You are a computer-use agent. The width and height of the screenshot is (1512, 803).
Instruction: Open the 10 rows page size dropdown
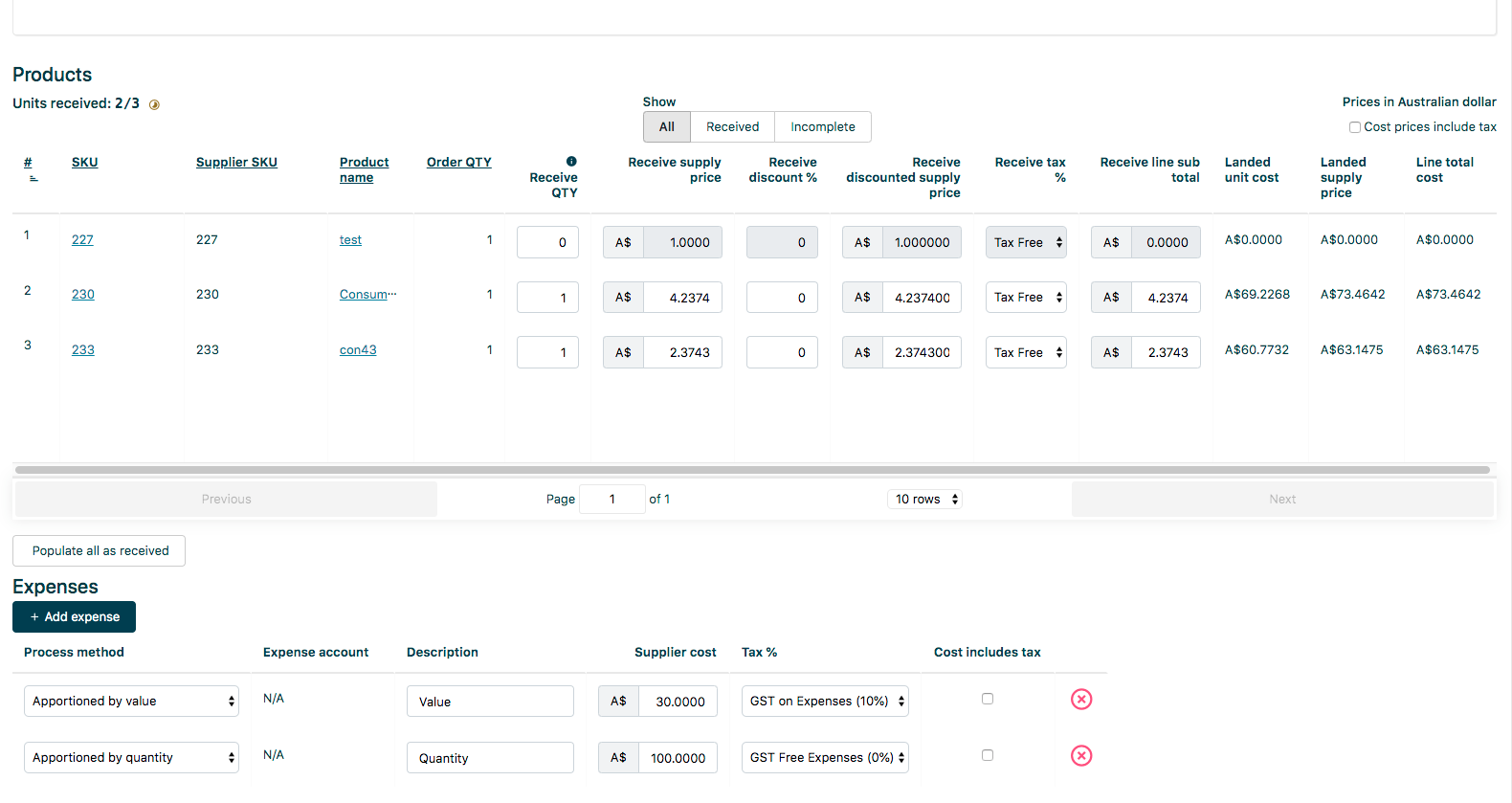924,499
